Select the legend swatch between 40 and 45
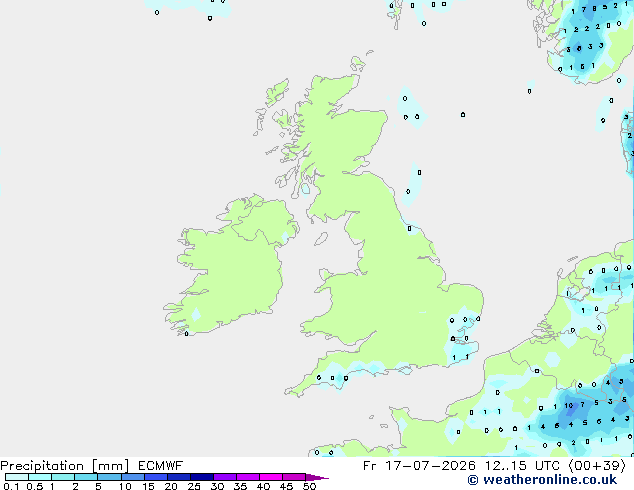This screenshot has width=634, height=490. (x=271, y=477)
